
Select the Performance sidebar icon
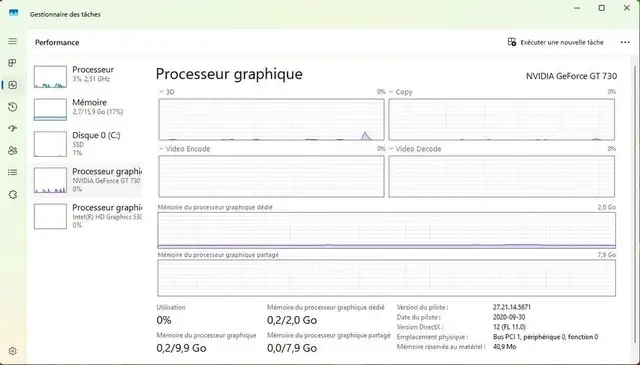[x=13, y=85]
